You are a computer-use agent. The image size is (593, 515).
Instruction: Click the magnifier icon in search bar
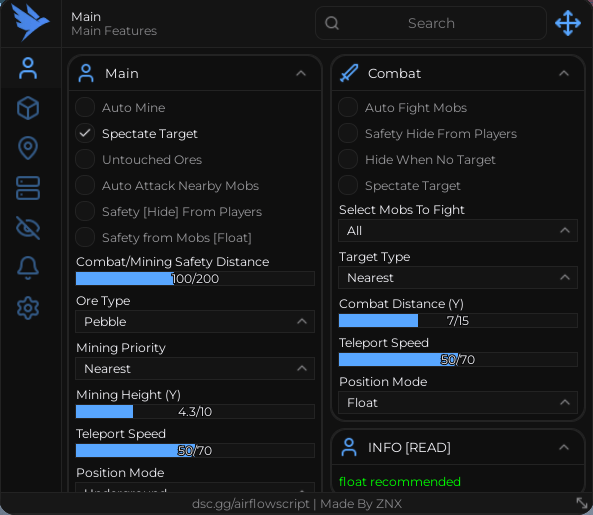tap(332, 23)
